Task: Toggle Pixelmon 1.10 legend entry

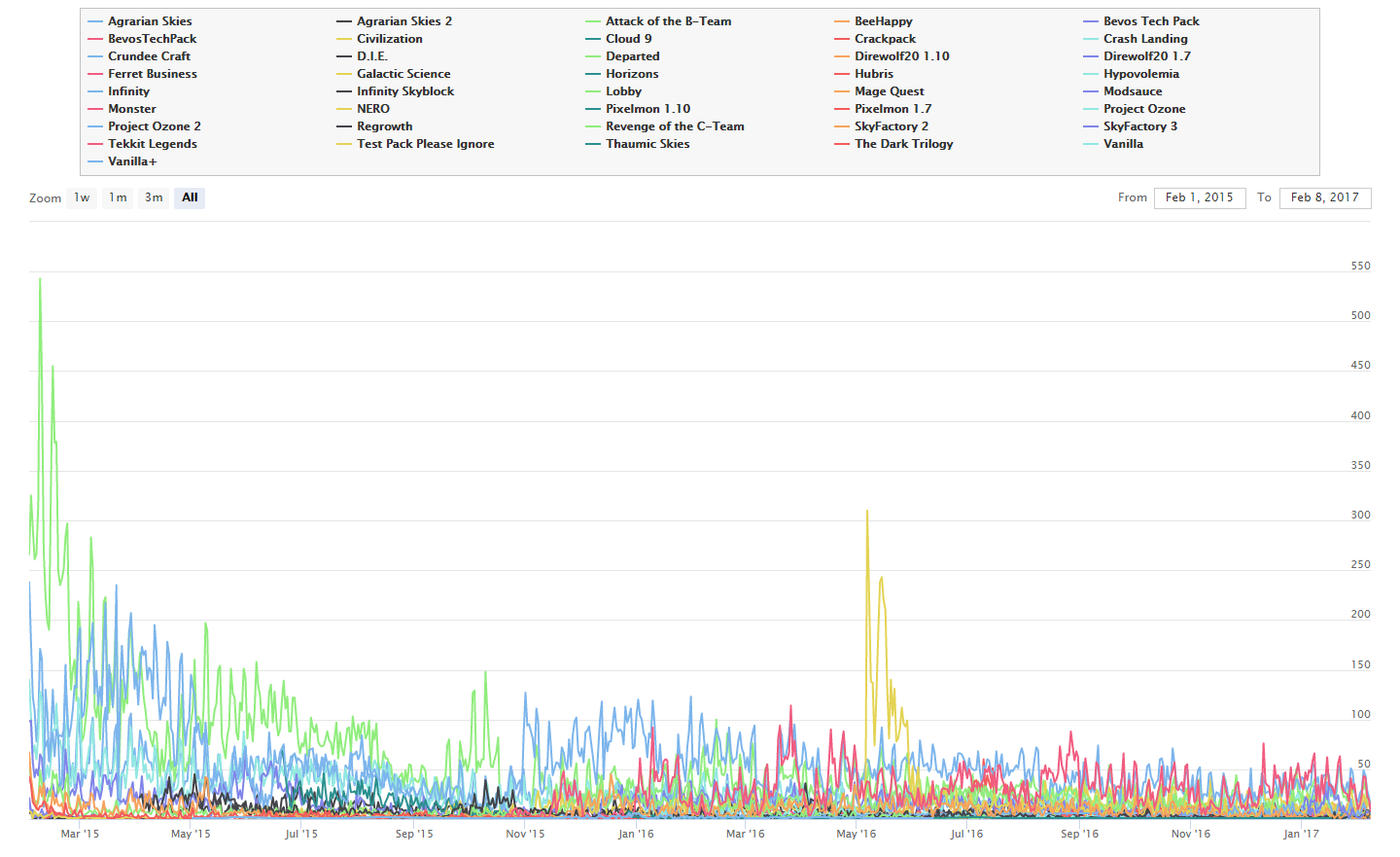Action: pos(638,109)
